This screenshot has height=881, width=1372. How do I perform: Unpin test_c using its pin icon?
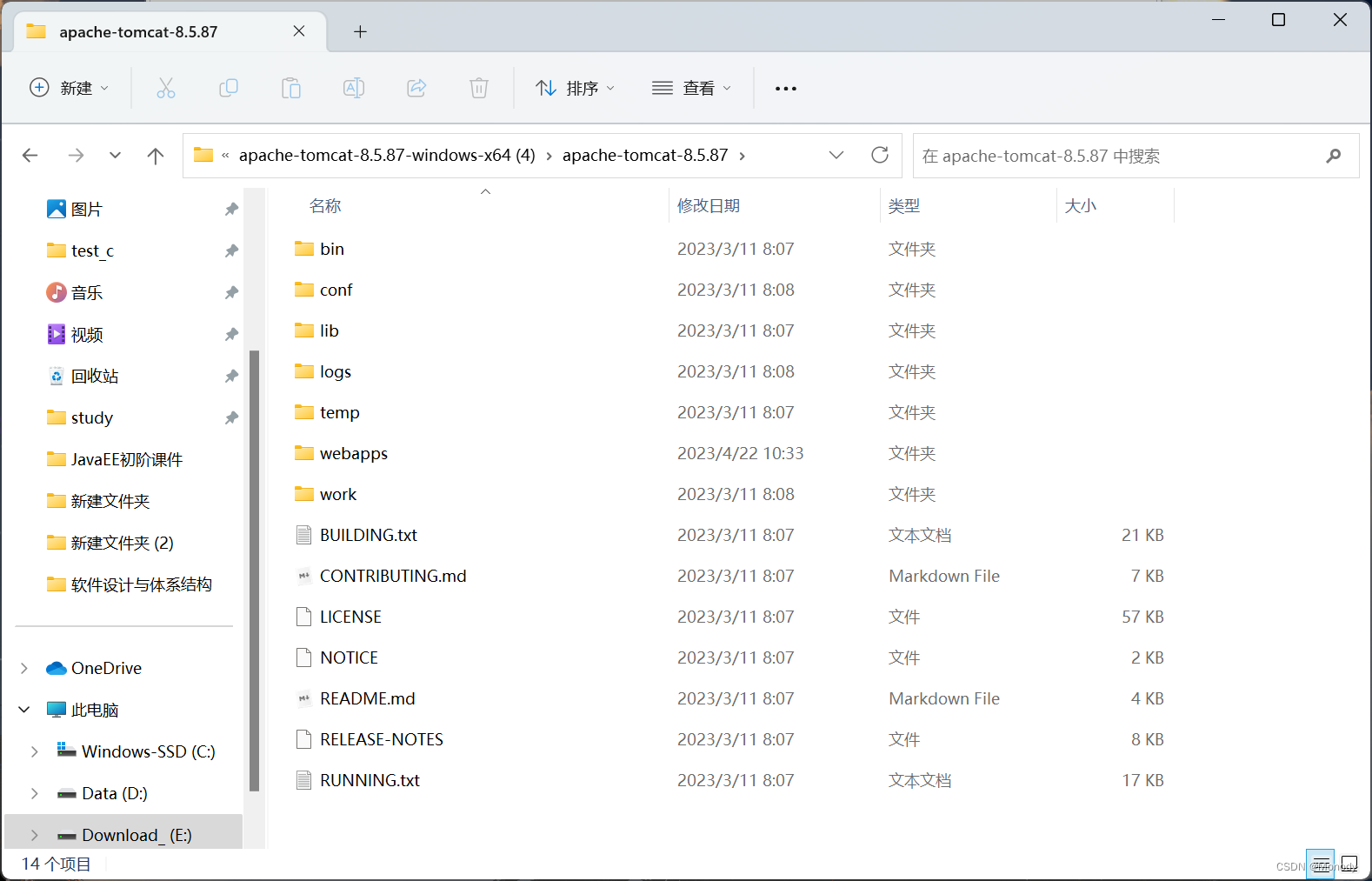[x=231, y=250]
